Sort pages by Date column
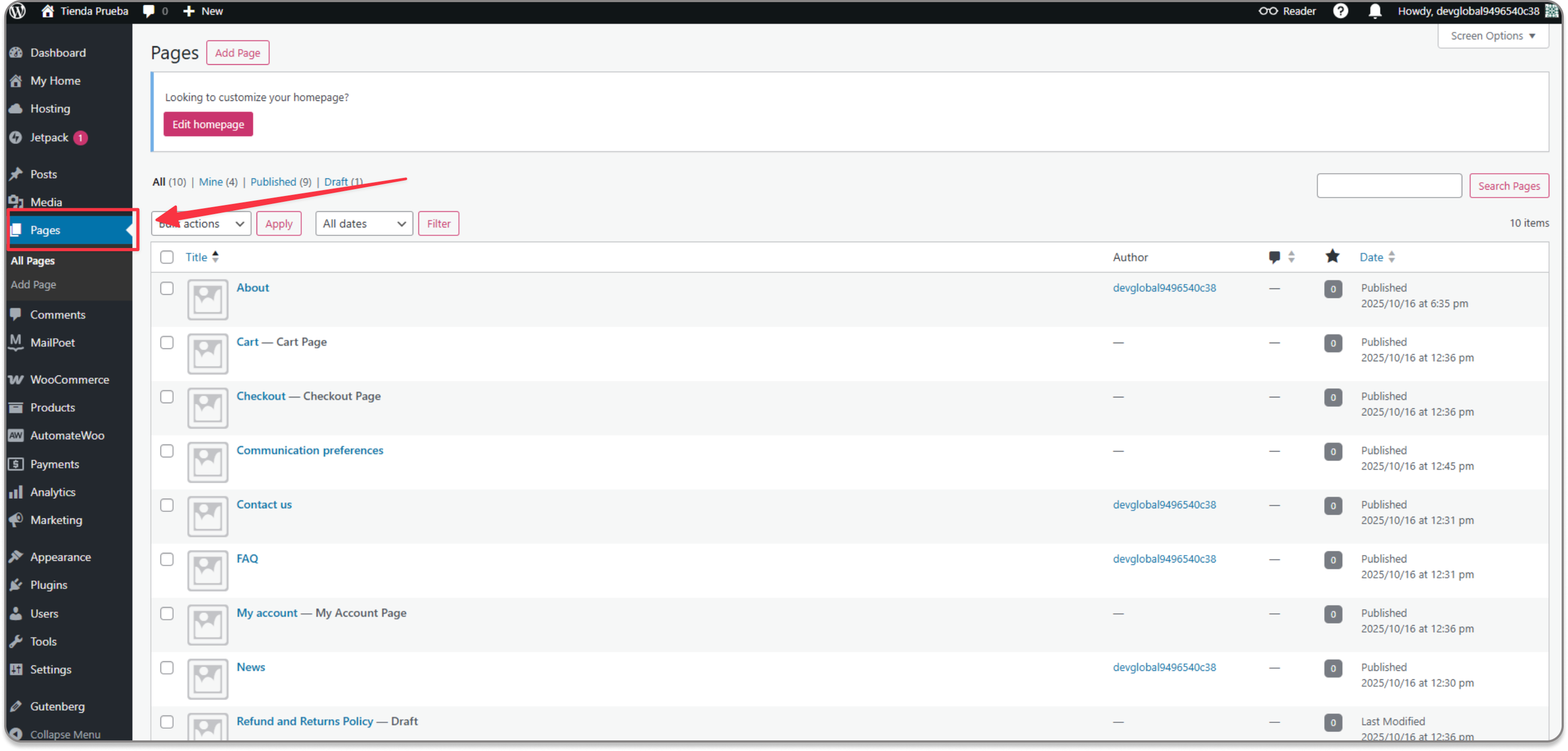 (1377, 257)
